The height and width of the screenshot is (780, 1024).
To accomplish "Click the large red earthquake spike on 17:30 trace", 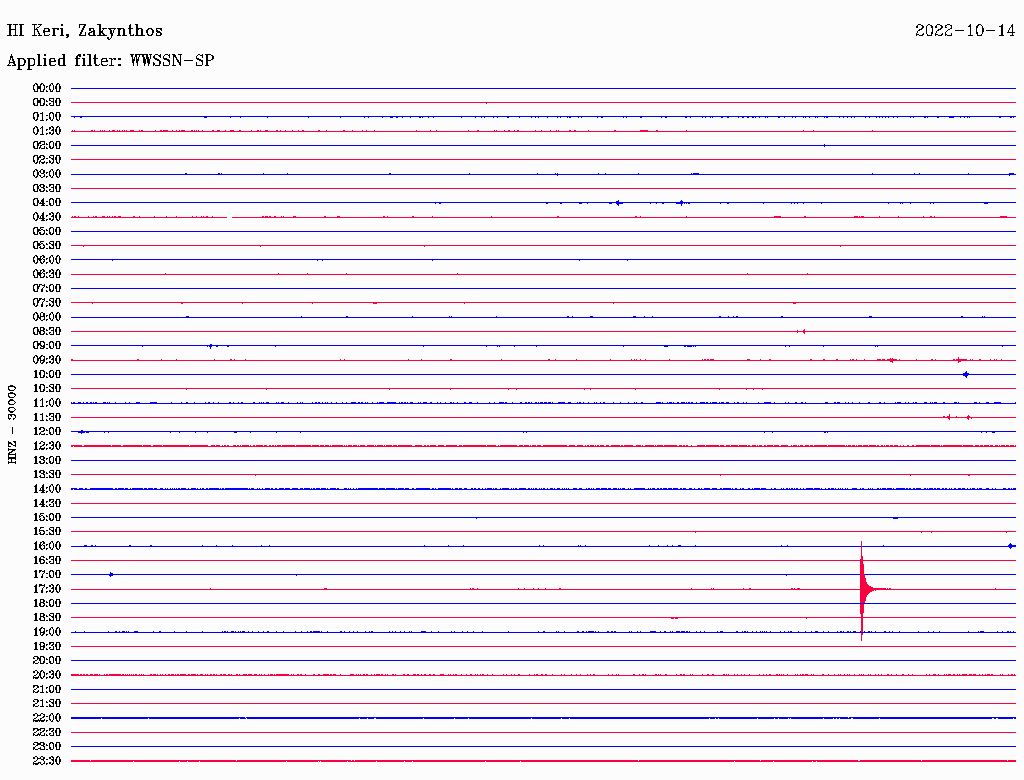I will 863,590.
